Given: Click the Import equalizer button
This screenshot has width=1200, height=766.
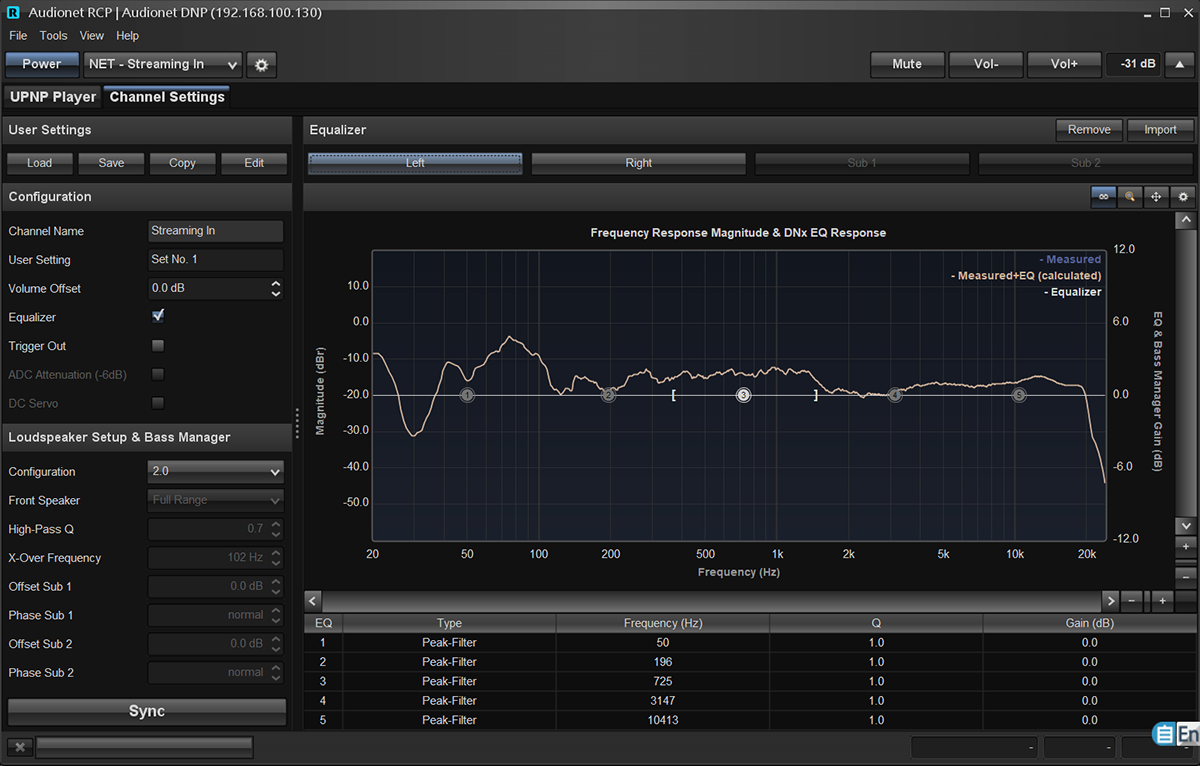Looking at the screenshot, I should pos(1160,130).
